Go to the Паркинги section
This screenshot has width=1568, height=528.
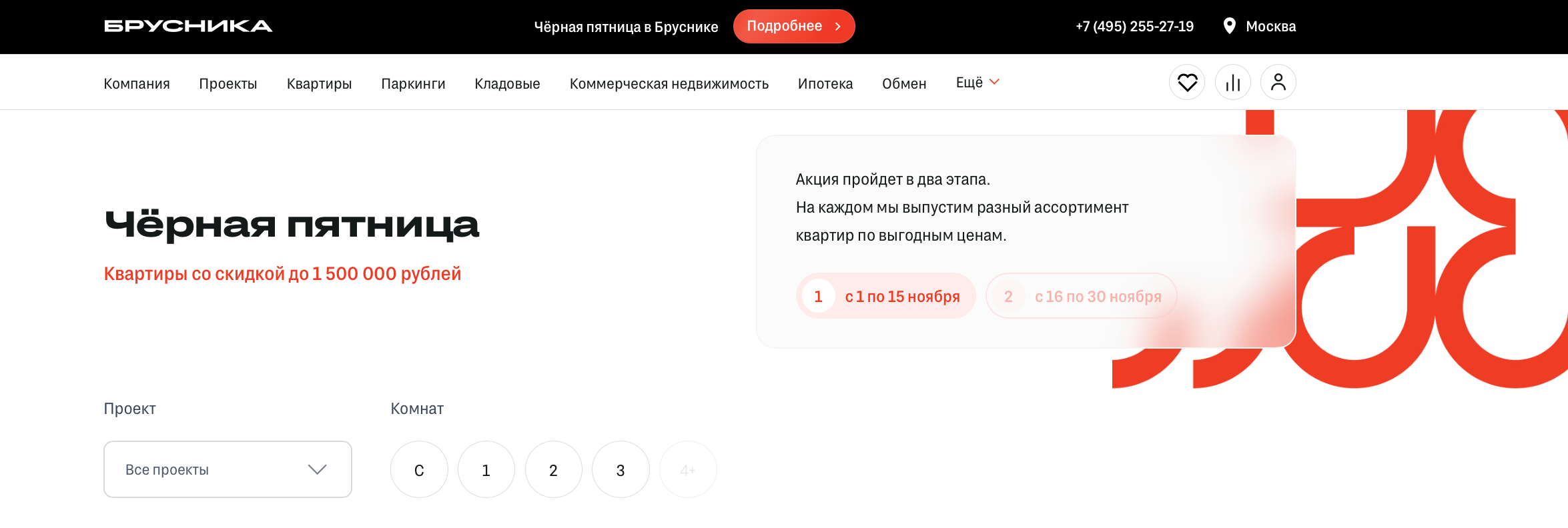point(413,83)
